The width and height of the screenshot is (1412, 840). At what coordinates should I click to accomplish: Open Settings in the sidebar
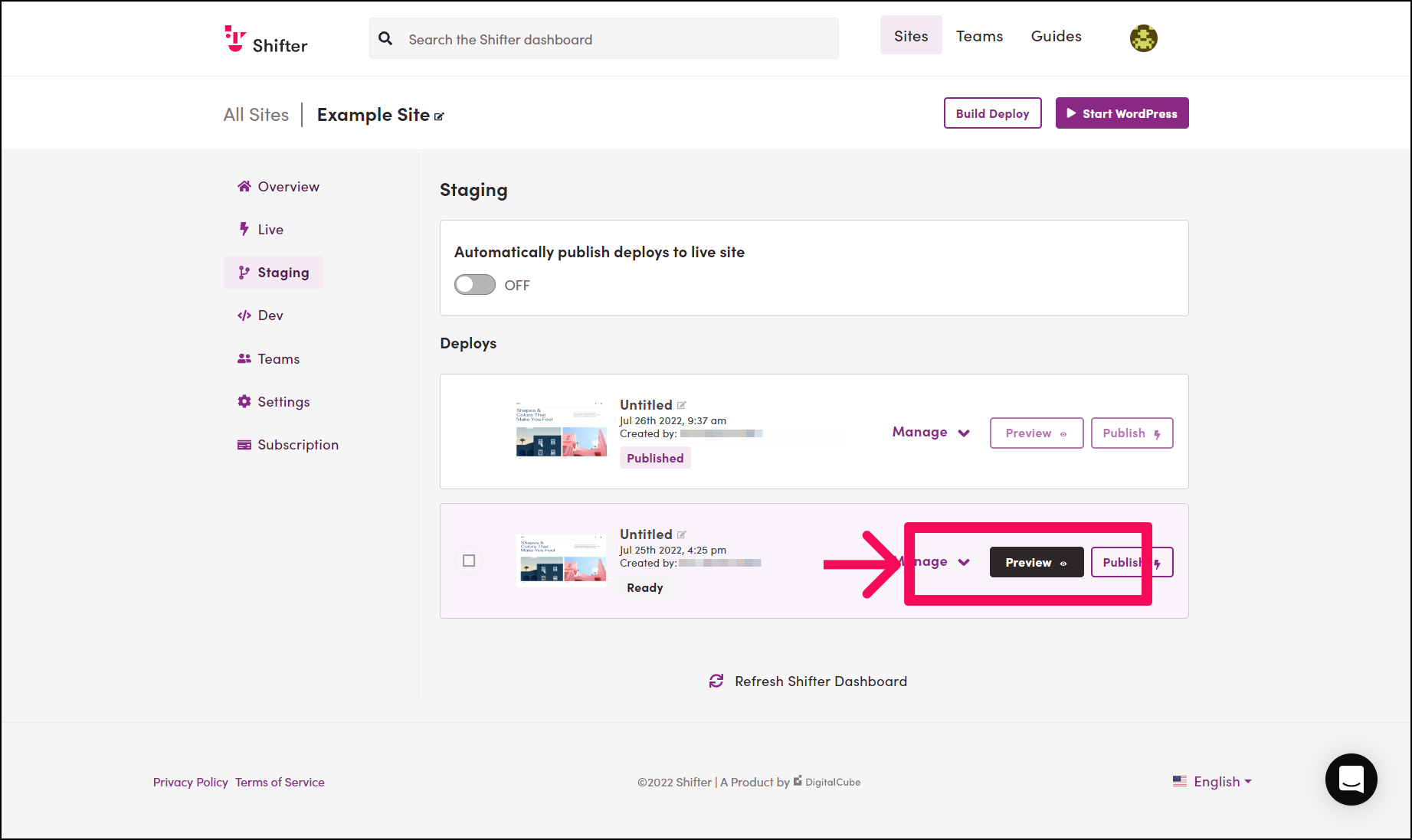click(274, 402)
